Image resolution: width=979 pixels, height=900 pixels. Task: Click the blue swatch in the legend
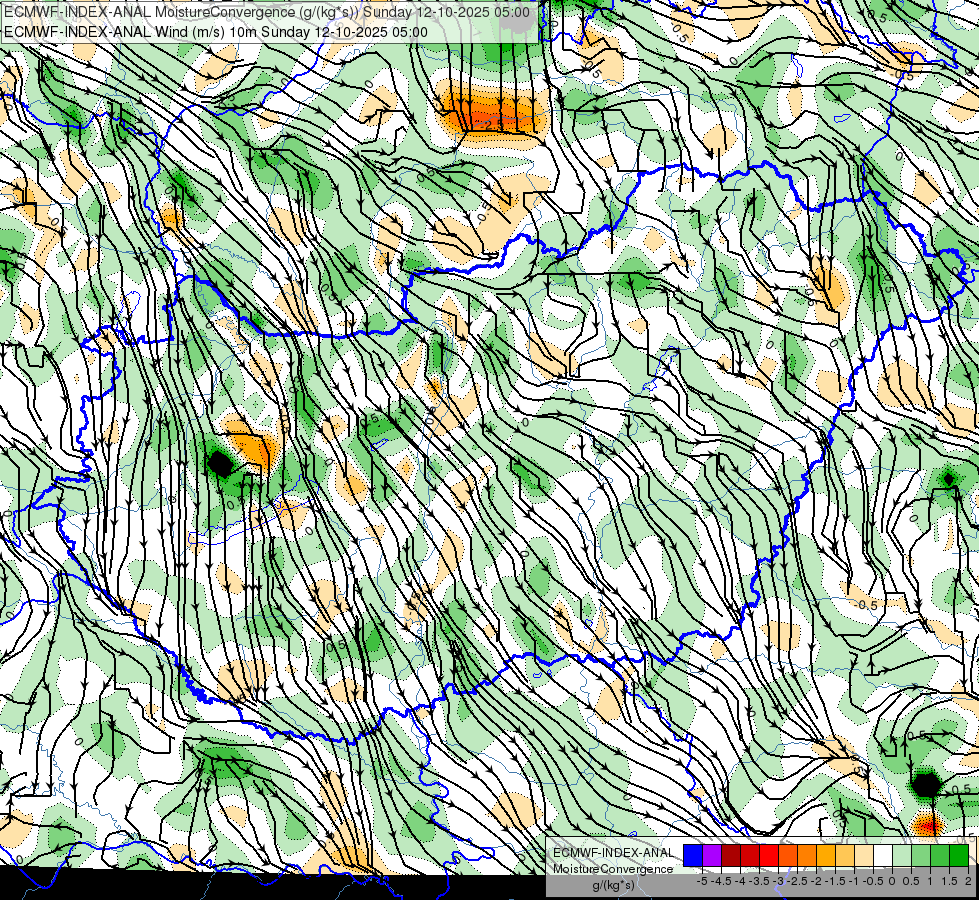tap(693, 856)
